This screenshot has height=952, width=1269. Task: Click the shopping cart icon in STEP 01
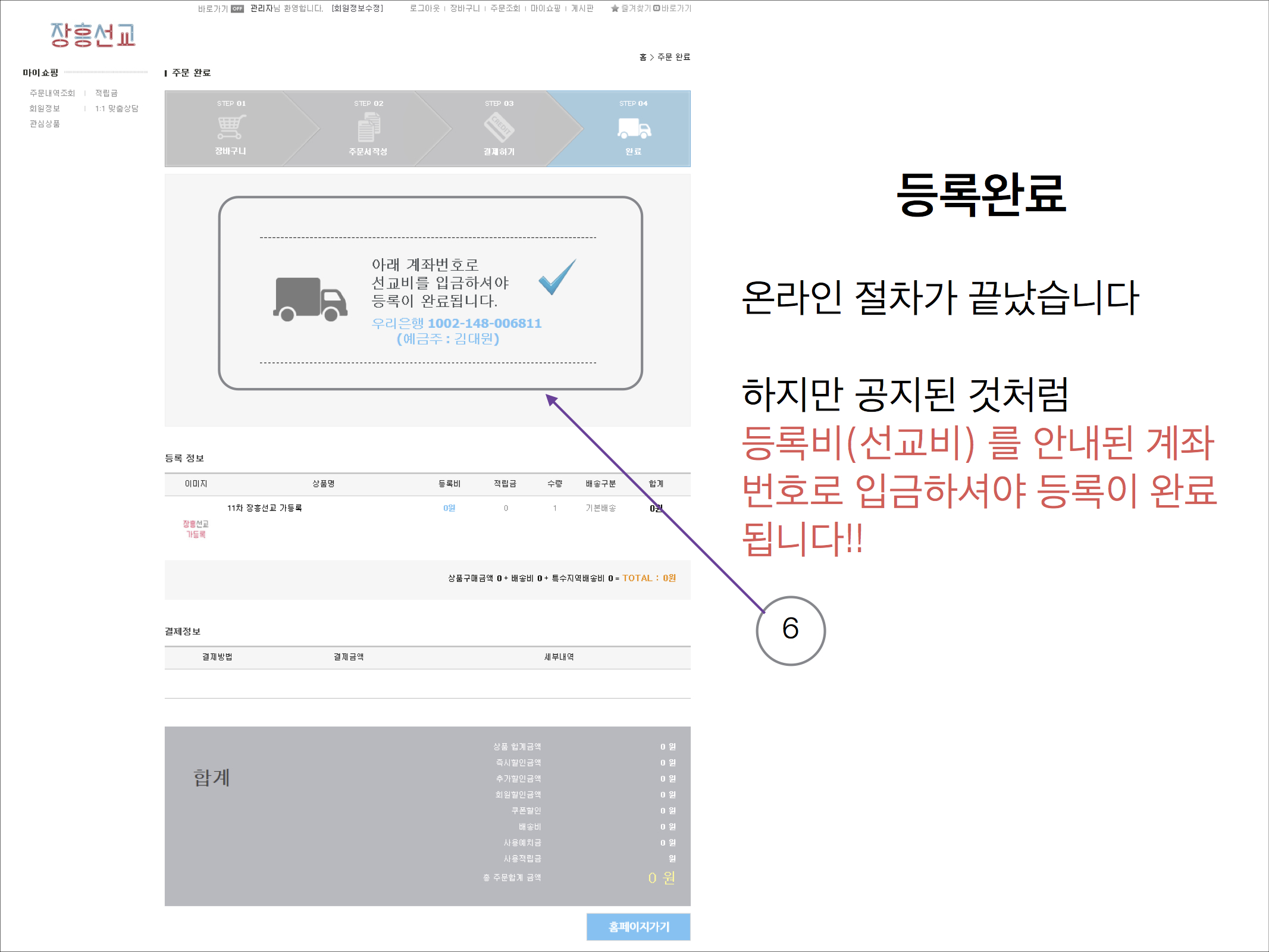231,127
